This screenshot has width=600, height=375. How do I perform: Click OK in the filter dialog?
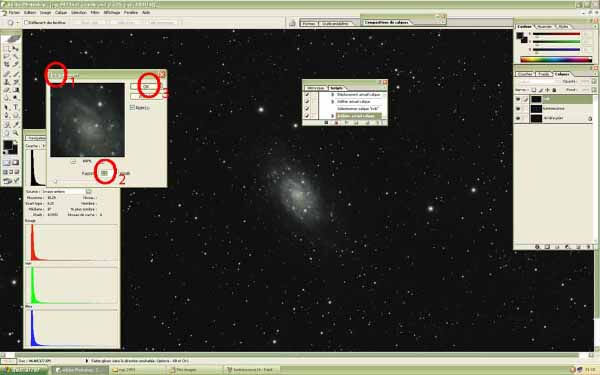coord(145,86)
